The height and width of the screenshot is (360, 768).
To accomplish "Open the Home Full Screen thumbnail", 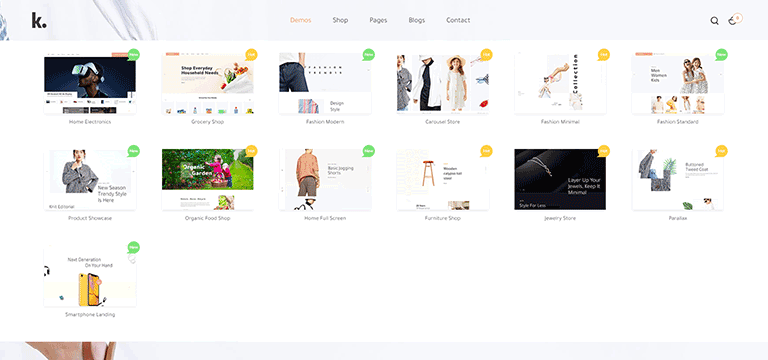I will 325,180.
